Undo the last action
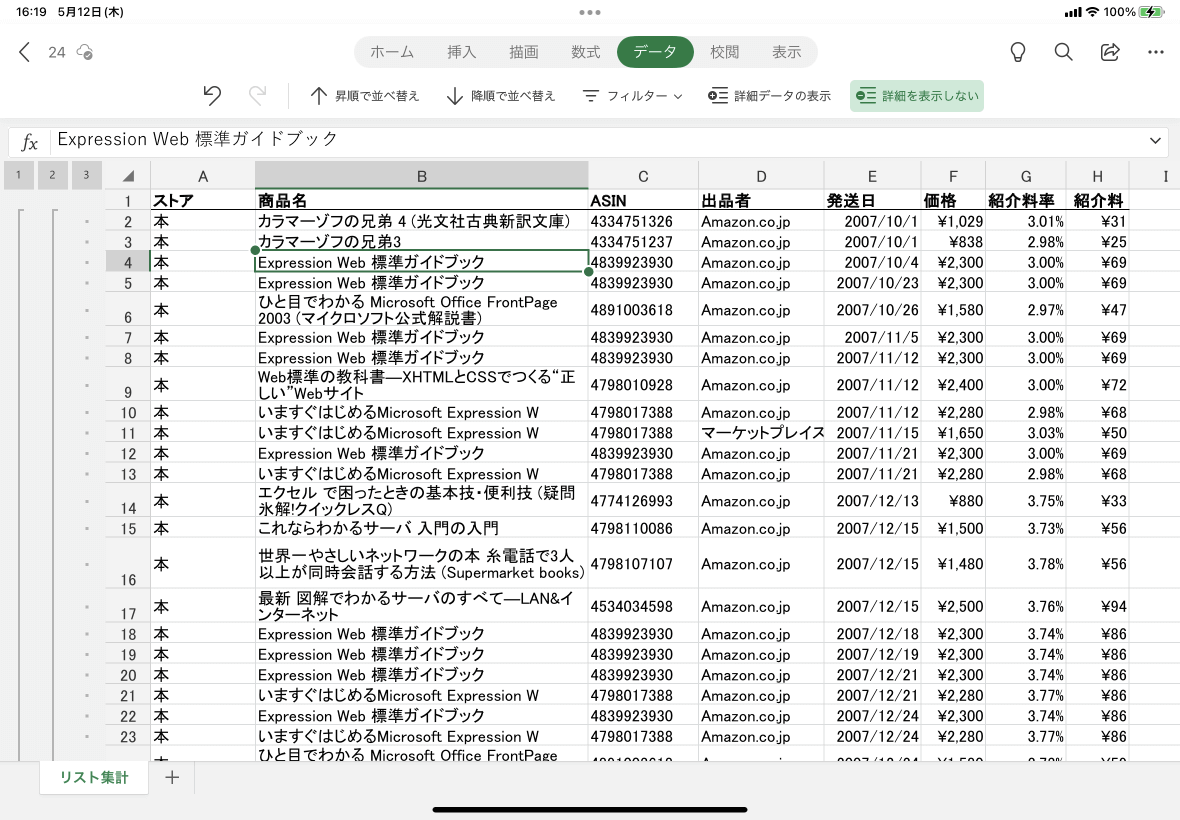Screen dimensions: 1180x820 212,96
